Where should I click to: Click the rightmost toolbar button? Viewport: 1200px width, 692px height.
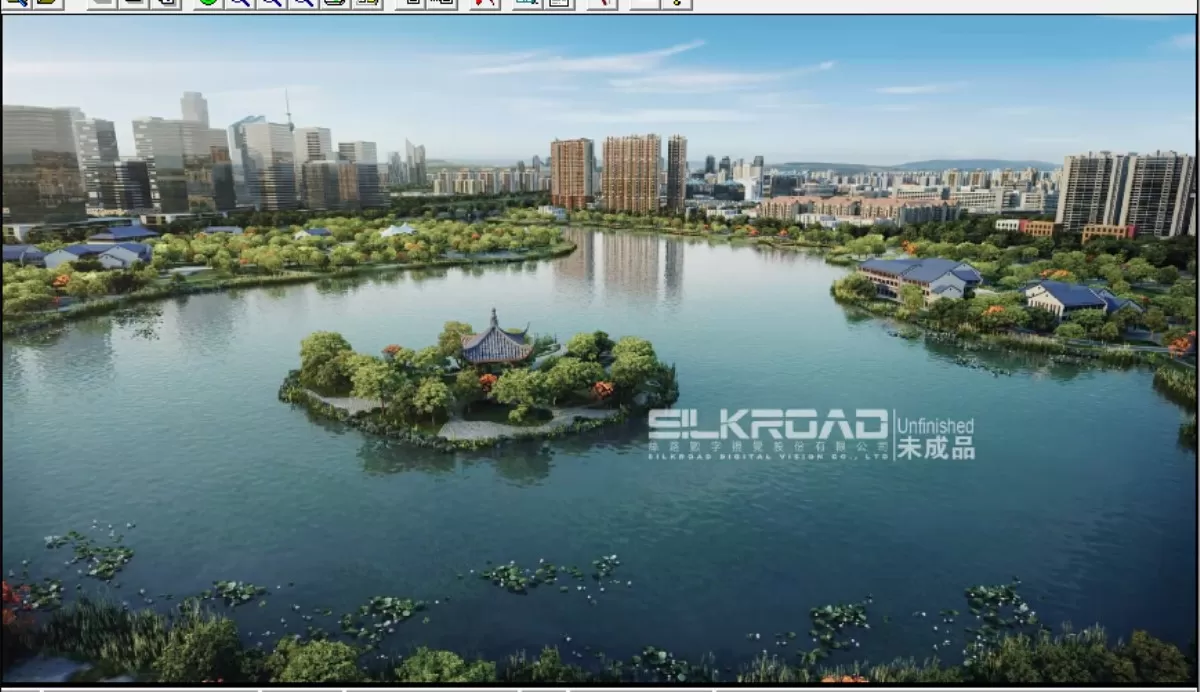click(678, 4)
